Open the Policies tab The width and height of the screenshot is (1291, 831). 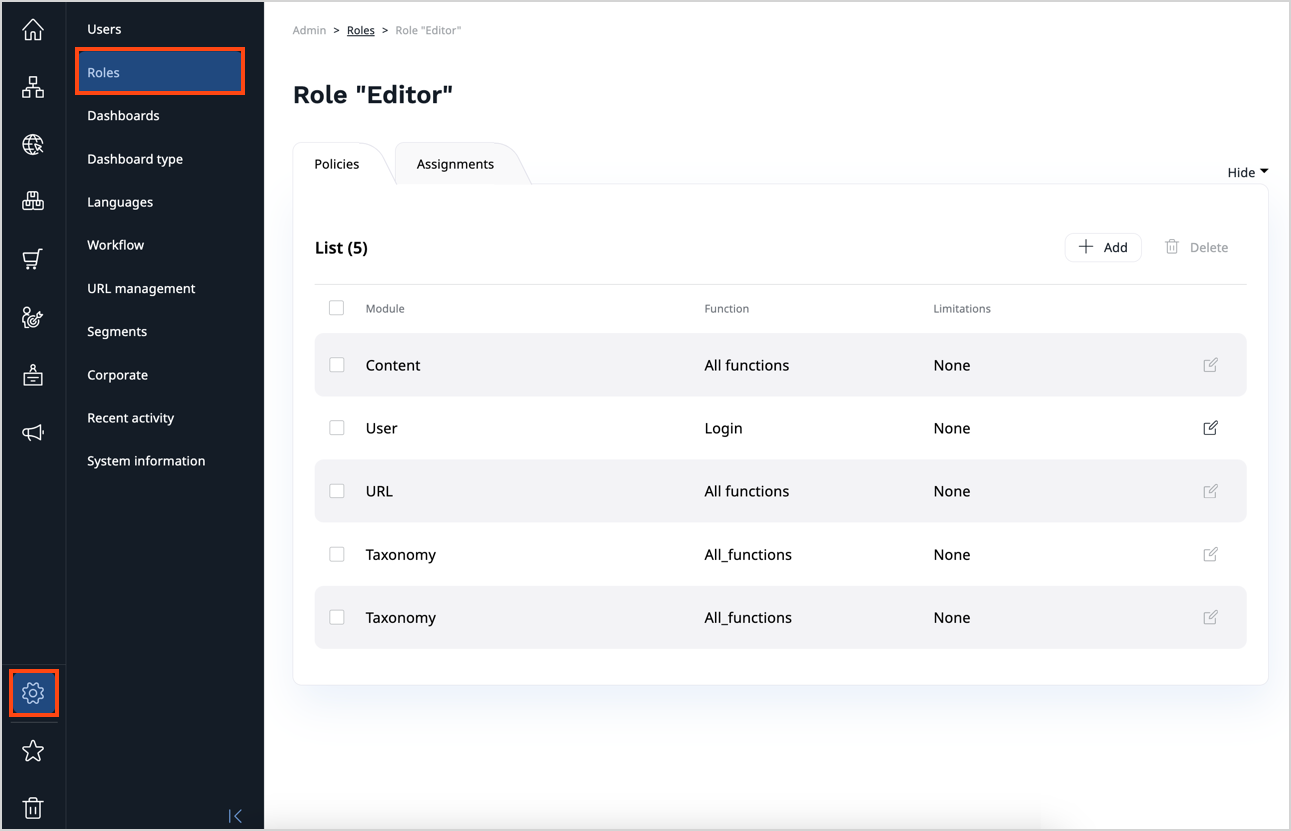click(336, 163)
